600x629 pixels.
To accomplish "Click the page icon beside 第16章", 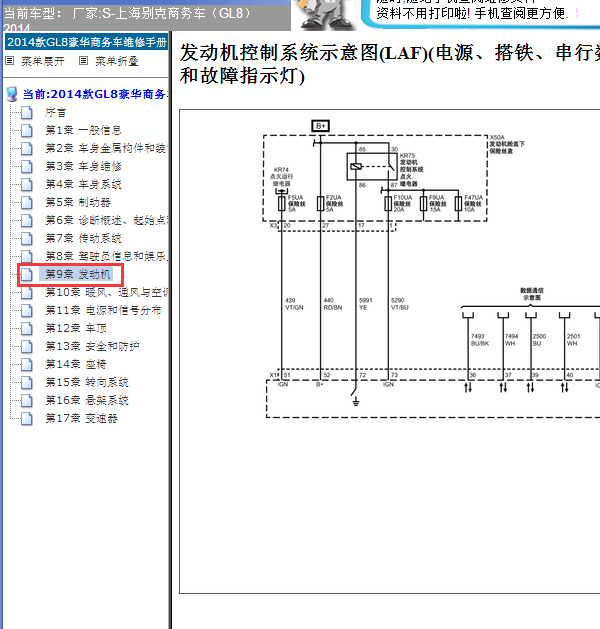I will pos(27,401).
